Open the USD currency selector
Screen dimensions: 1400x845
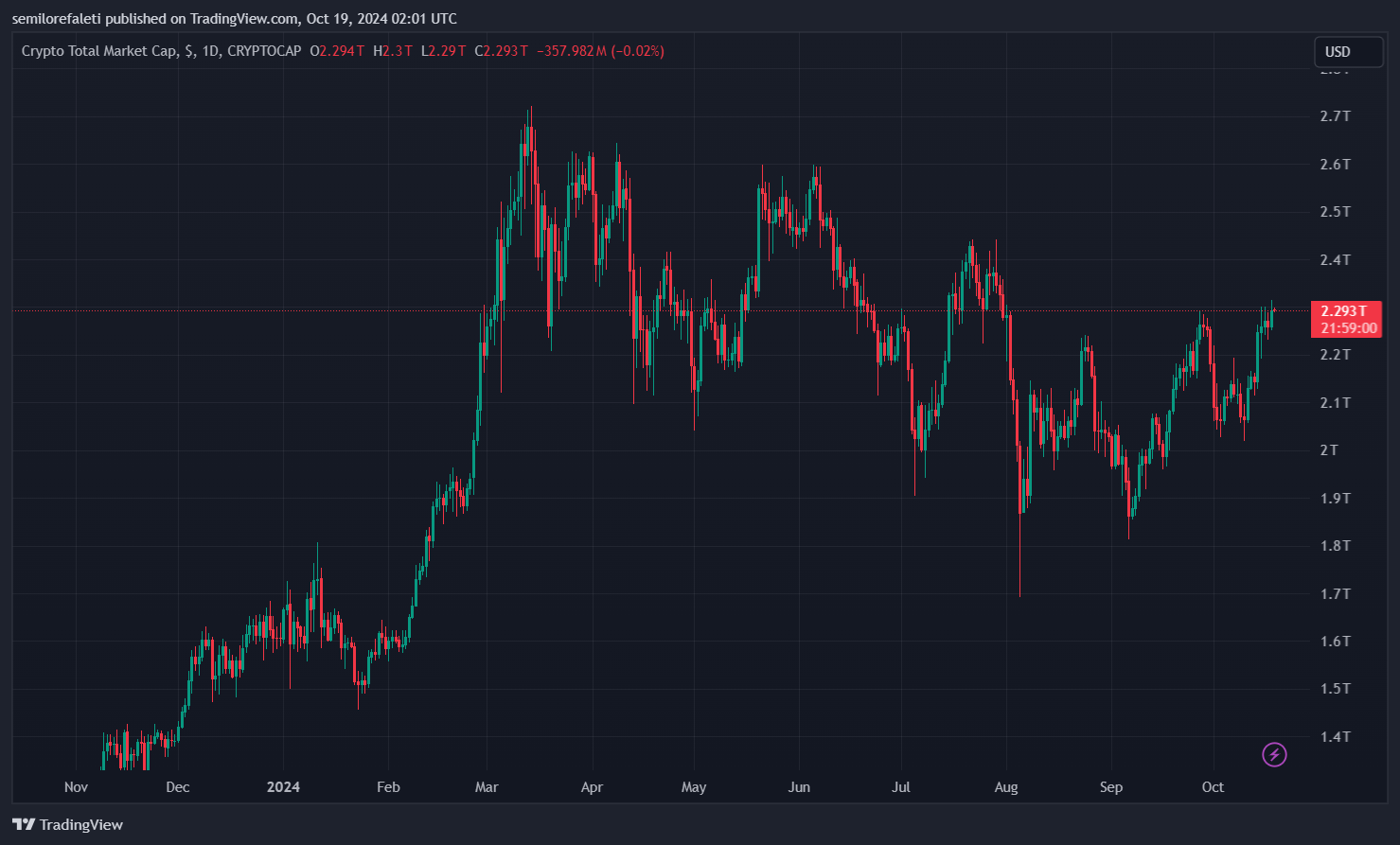[x=1348, y=52]
